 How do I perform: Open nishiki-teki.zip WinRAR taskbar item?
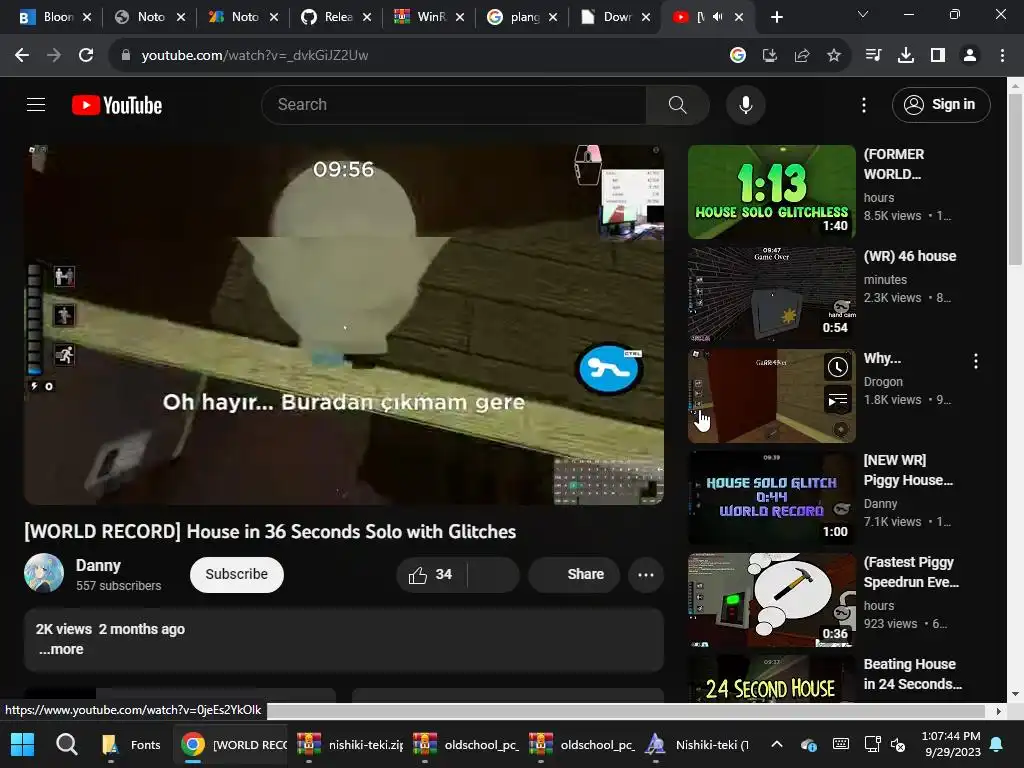click(x=349, y=744)
